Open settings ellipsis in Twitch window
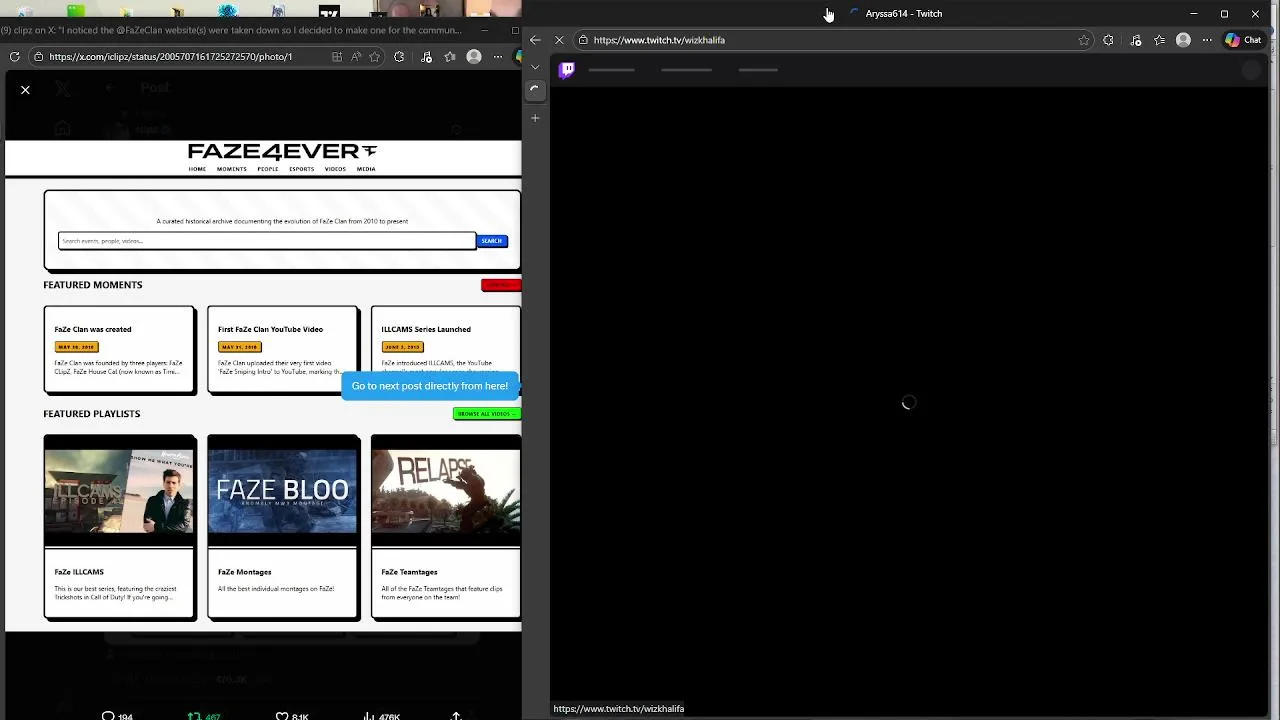1280x720 pixels. (1207, 40)
